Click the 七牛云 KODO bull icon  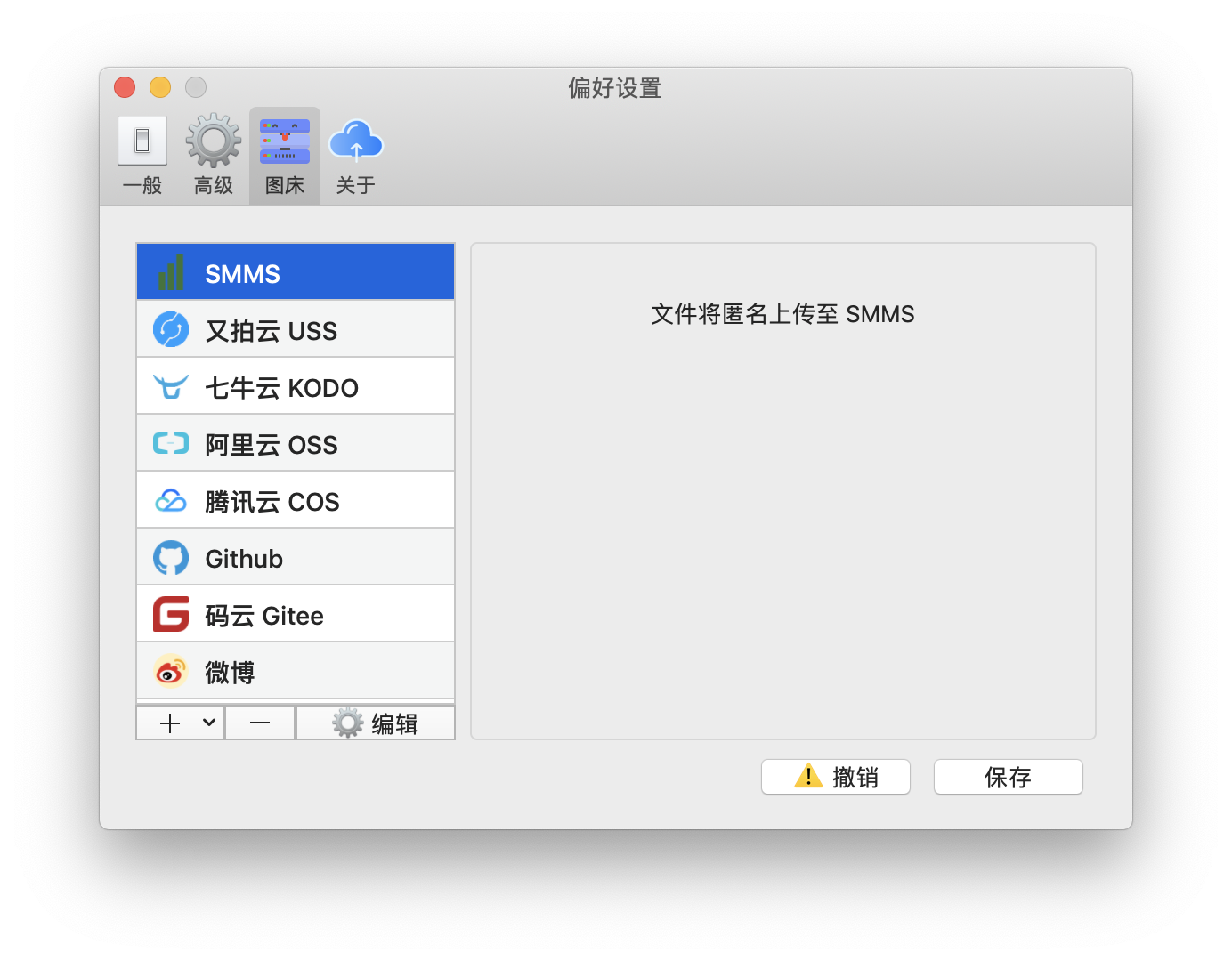pos(171,386)
